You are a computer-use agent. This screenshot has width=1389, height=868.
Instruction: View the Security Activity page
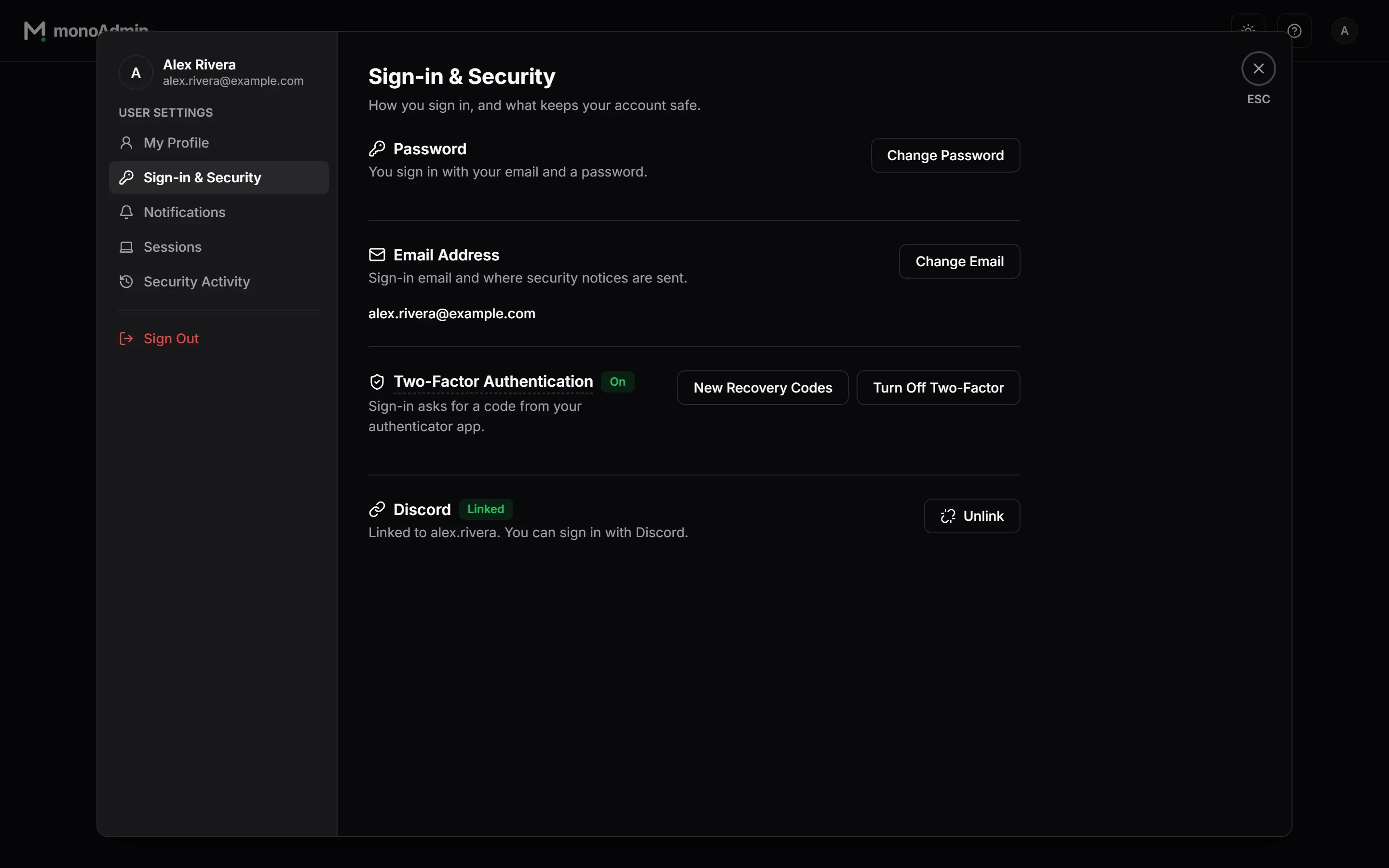point(218,282)
